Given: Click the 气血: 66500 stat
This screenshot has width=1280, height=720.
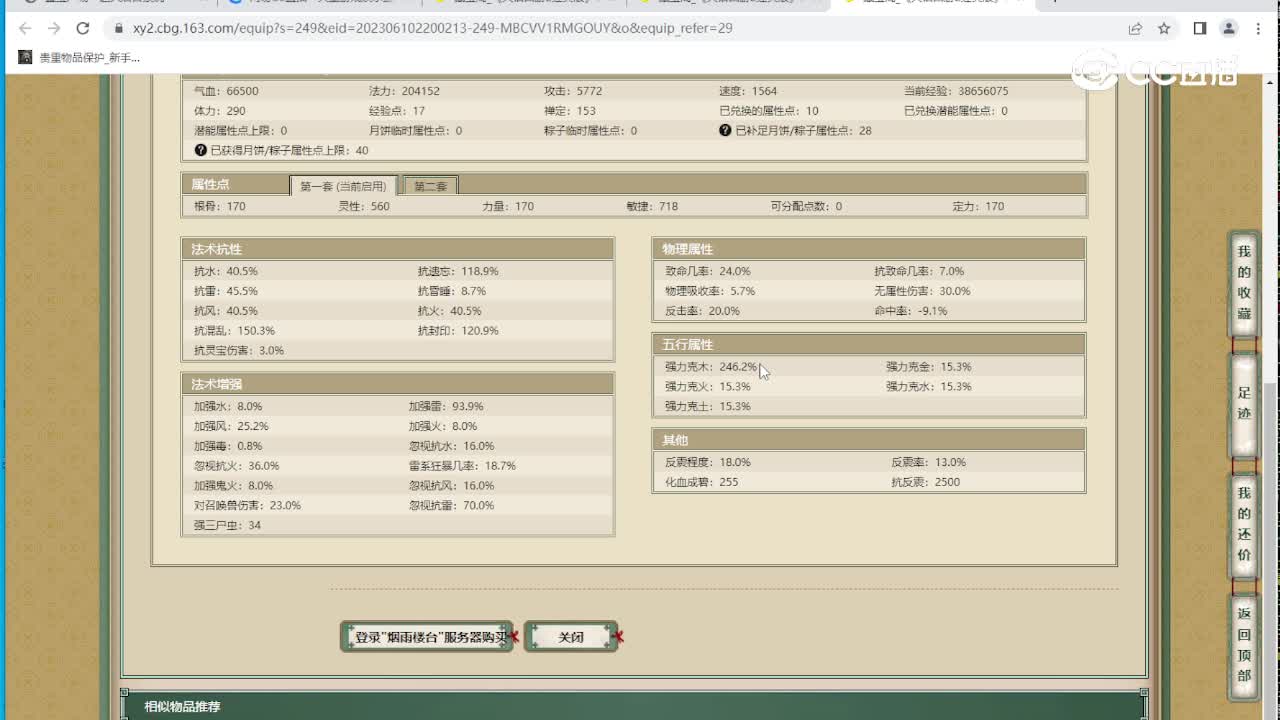Looking at the screenshot, I should 226,91.
